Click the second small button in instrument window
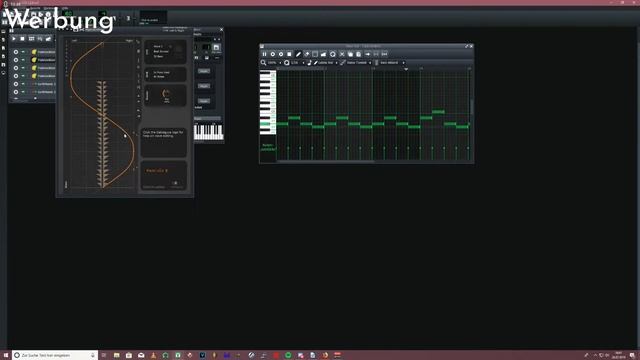Image resolution: width=640 pixels, height=360 pixels. tap(204, 86)
